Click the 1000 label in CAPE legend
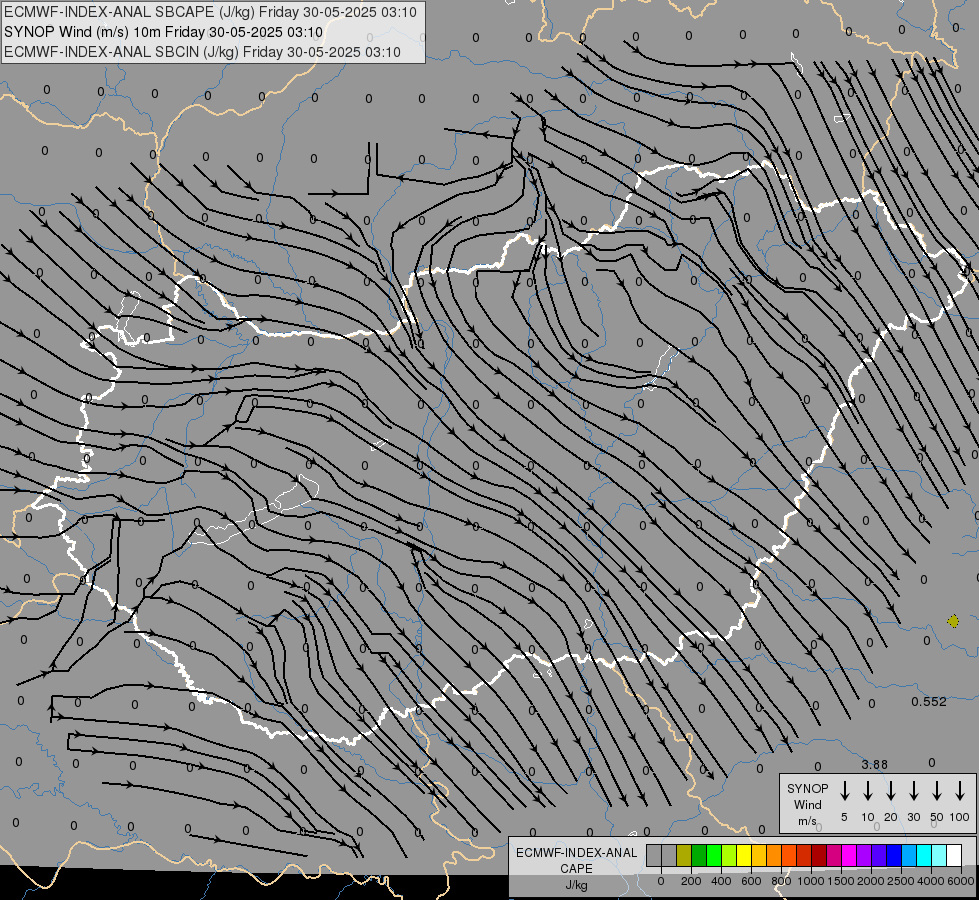The image size is (979, 900). click(x=811, y=881)
